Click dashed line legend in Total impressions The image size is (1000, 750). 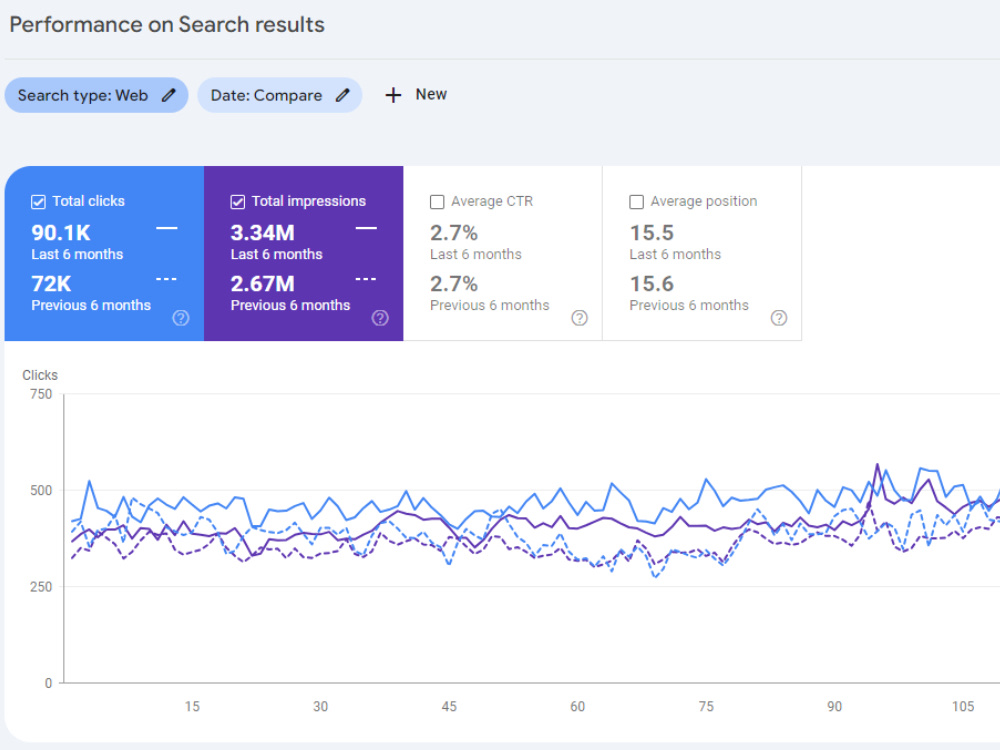(x=366, y=279)
